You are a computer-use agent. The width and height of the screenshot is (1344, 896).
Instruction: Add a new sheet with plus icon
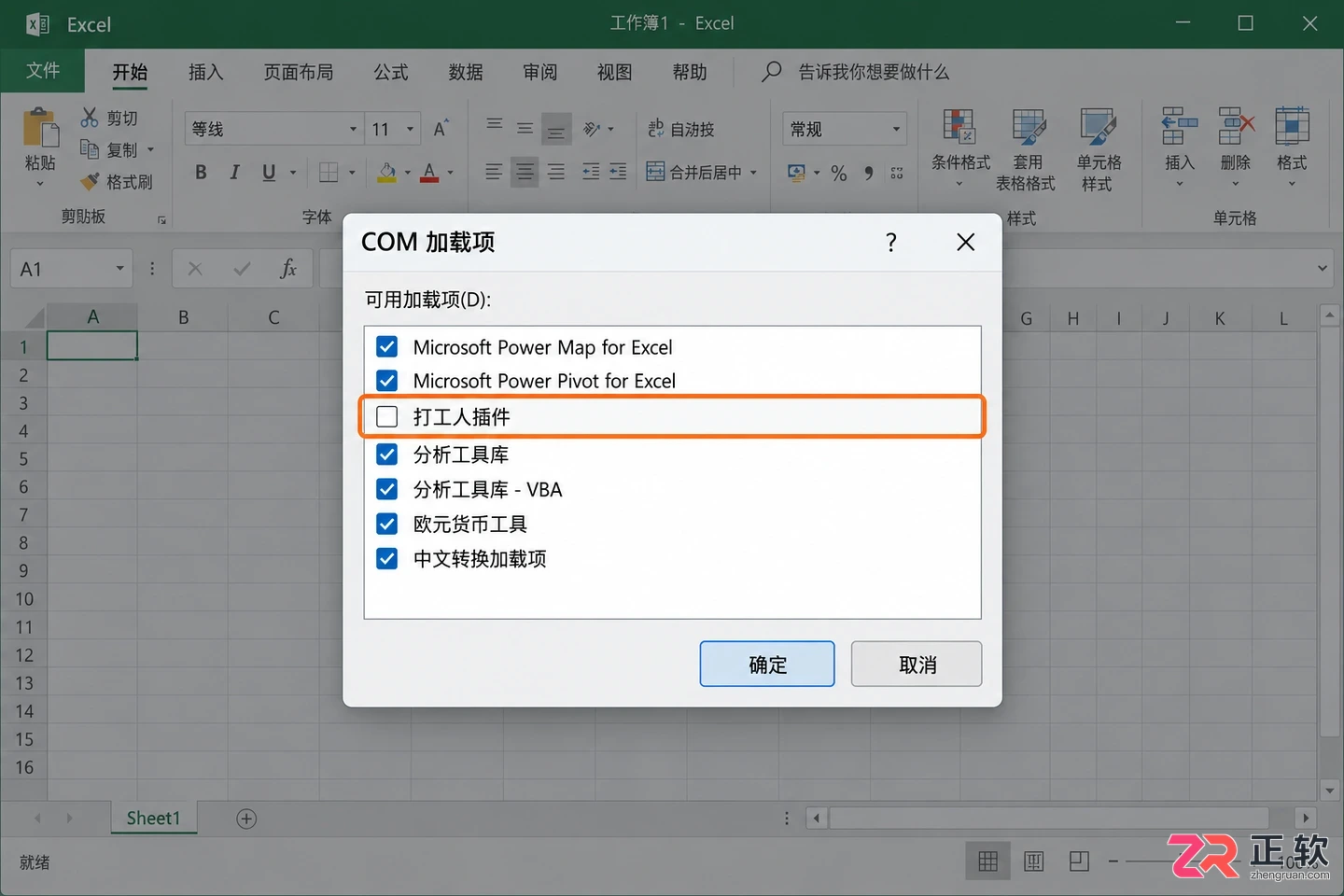[246, 819]
